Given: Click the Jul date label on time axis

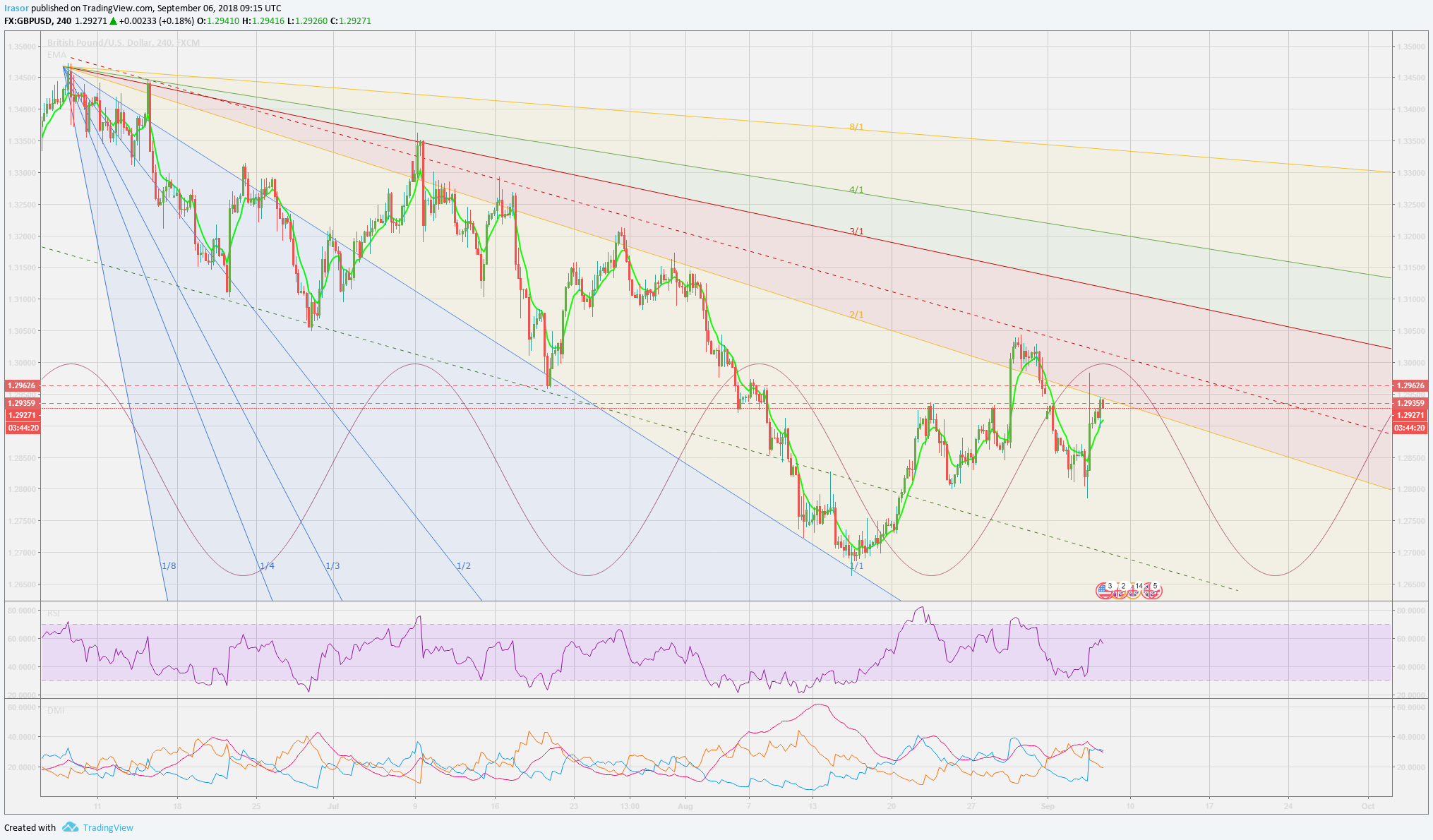Looking at the screenshot, I should (333, 806).
